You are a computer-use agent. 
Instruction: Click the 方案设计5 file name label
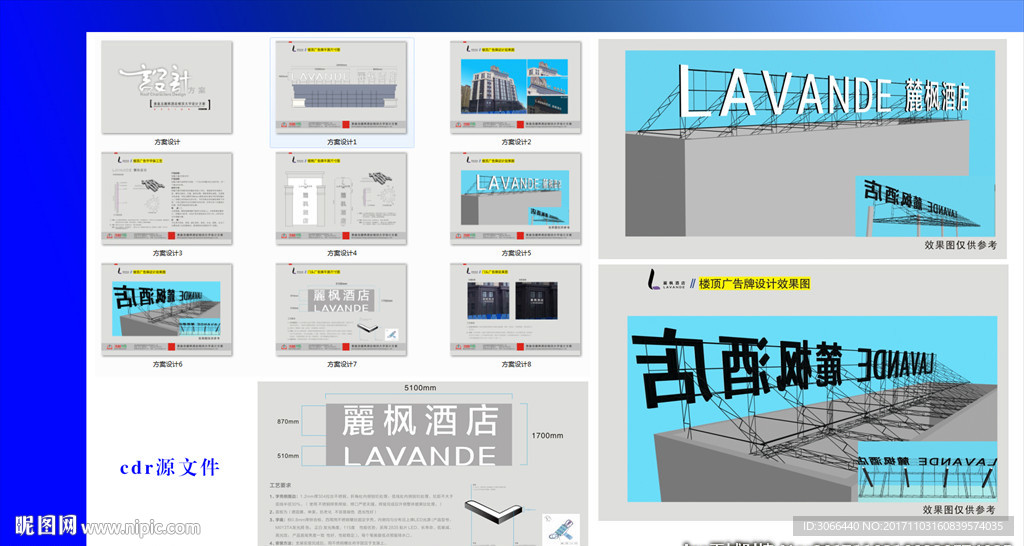(516, 253)
